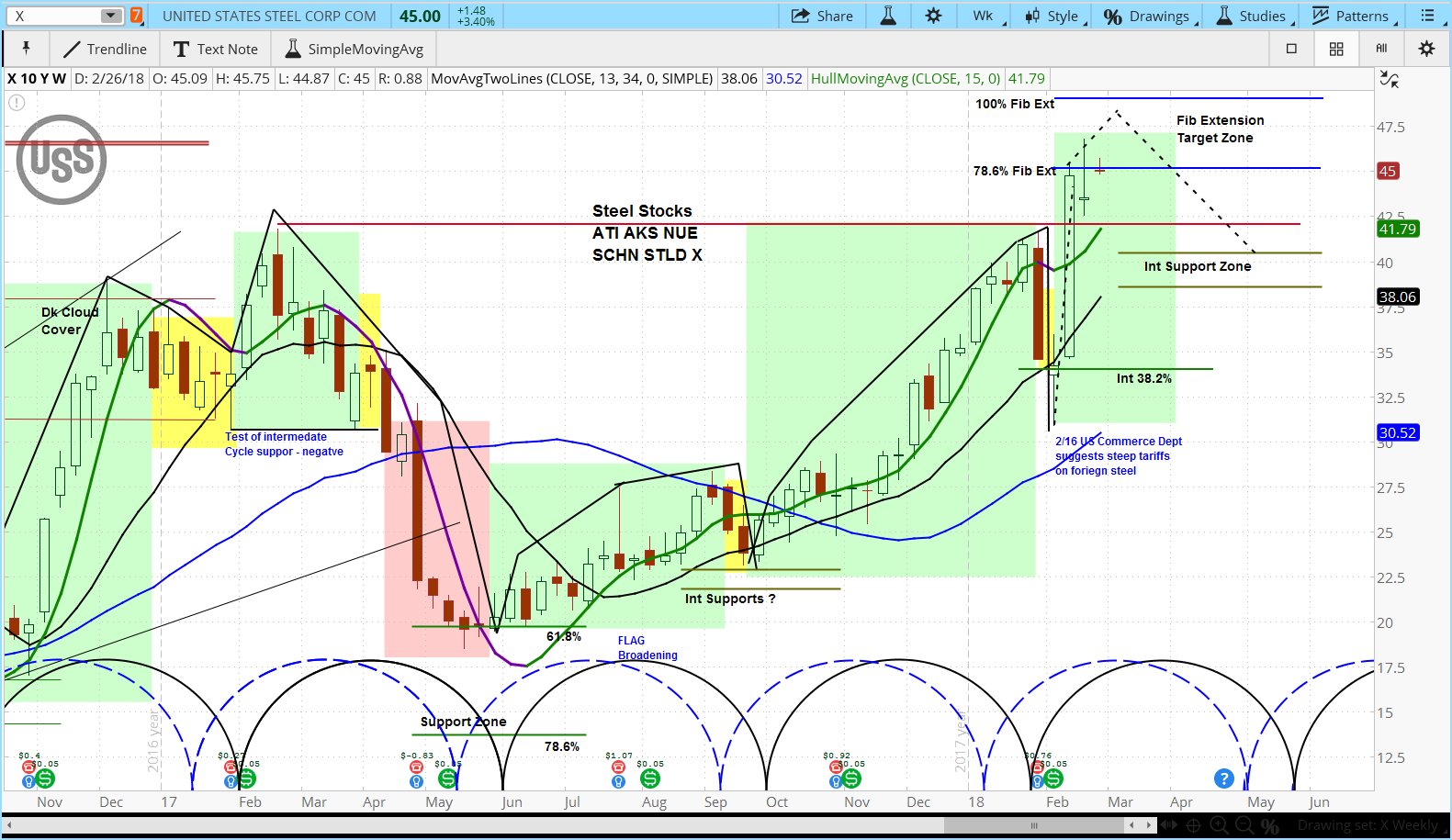This screenshot has height=840, width=1452.
Task: Click the green dividend icon near Feb 2018
Action: (1053, 778)
